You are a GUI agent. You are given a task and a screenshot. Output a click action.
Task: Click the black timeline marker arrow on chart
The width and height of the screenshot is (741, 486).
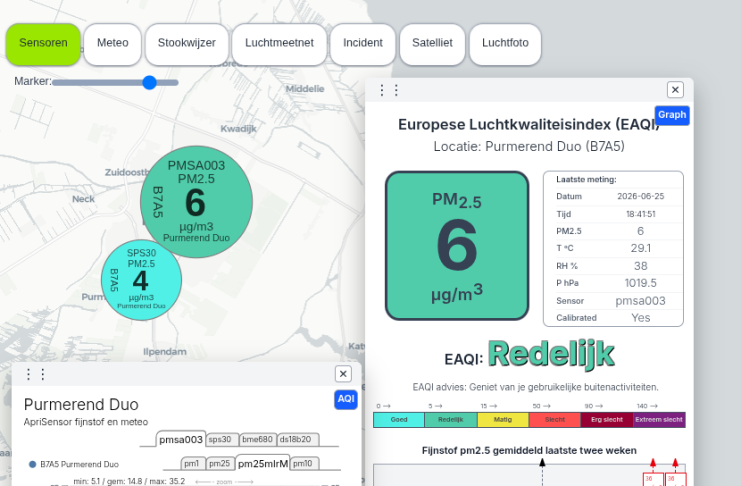click(x=543, y=463)
